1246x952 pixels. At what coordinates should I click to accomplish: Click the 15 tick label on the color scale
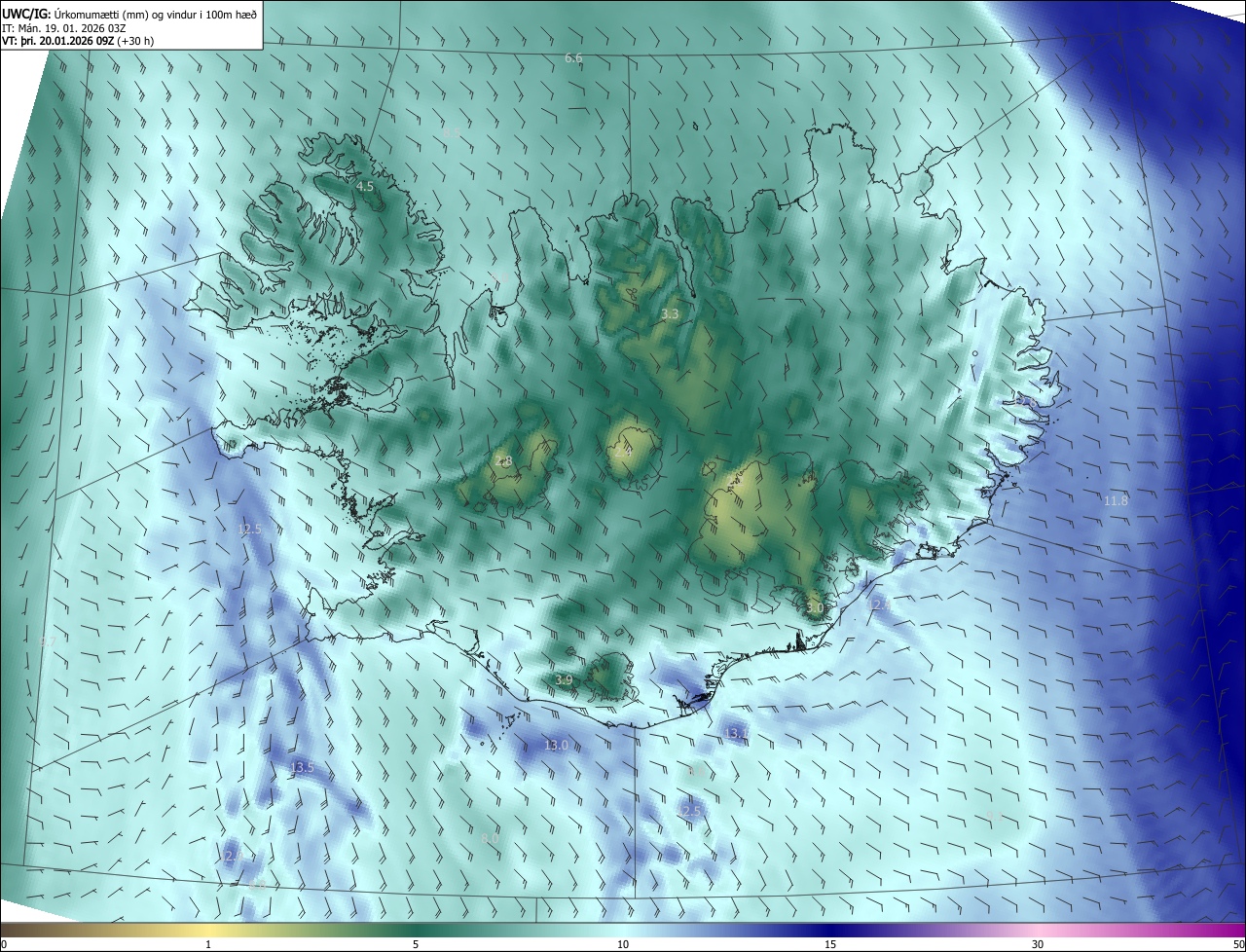click(830, 944)
